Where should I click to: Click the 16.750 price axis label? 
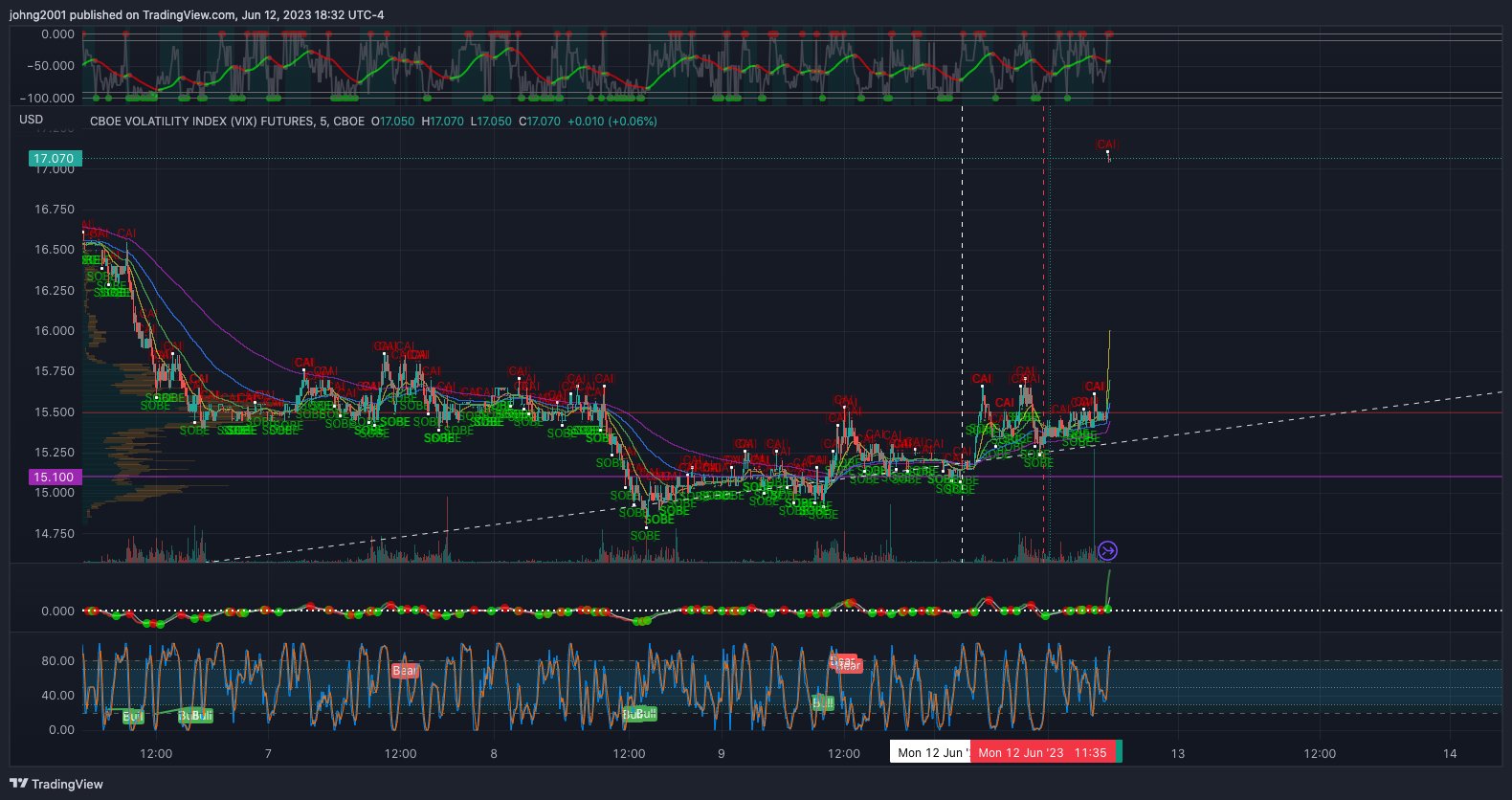click(x=55, y=210)
